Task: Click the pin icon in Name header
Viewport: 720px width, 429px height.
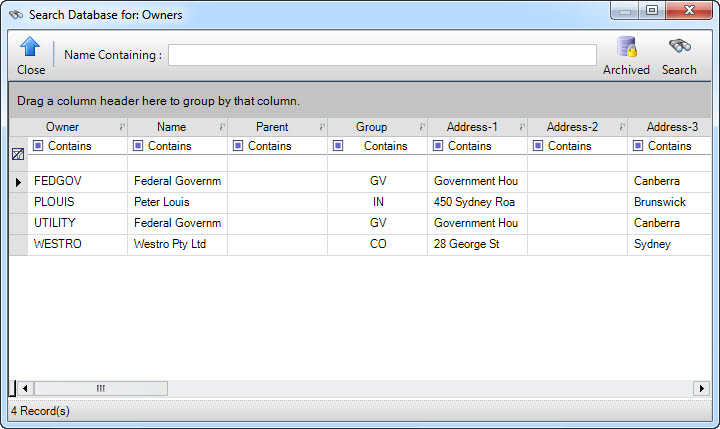Action: click(x=222, y=127)
